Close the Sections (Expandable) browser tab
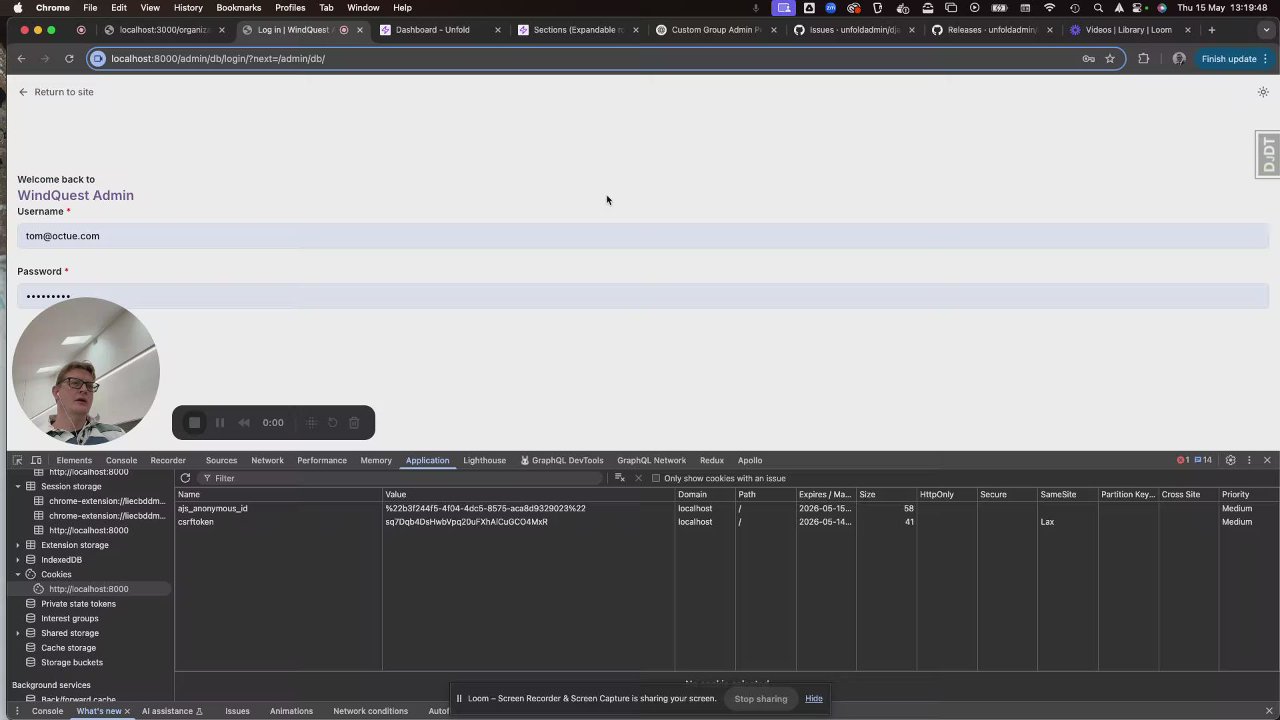Screen dimensions: 1280x720 (x=635, y=30)
